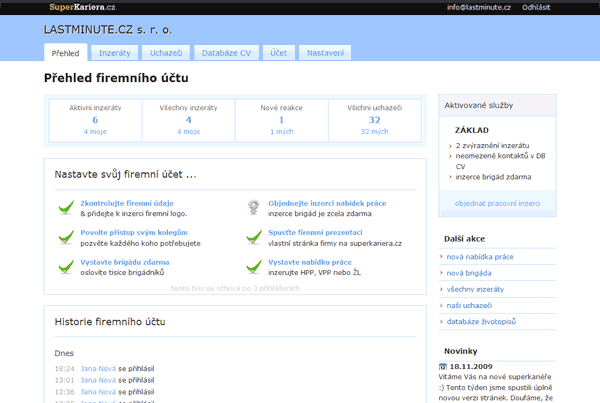Screen dimensions: 600x403
Task: Open the Povolte přístup svým kolegům link
Action: 134,232
